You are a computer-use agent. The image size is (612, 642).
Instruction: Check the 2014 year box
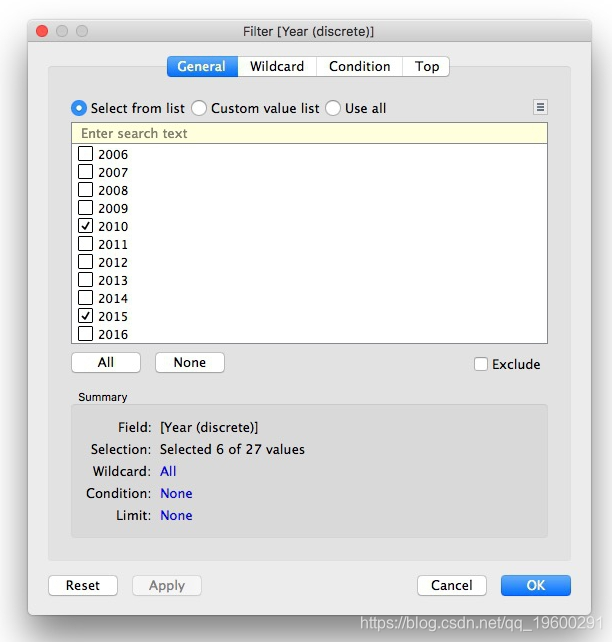click(x=85, y=298)
